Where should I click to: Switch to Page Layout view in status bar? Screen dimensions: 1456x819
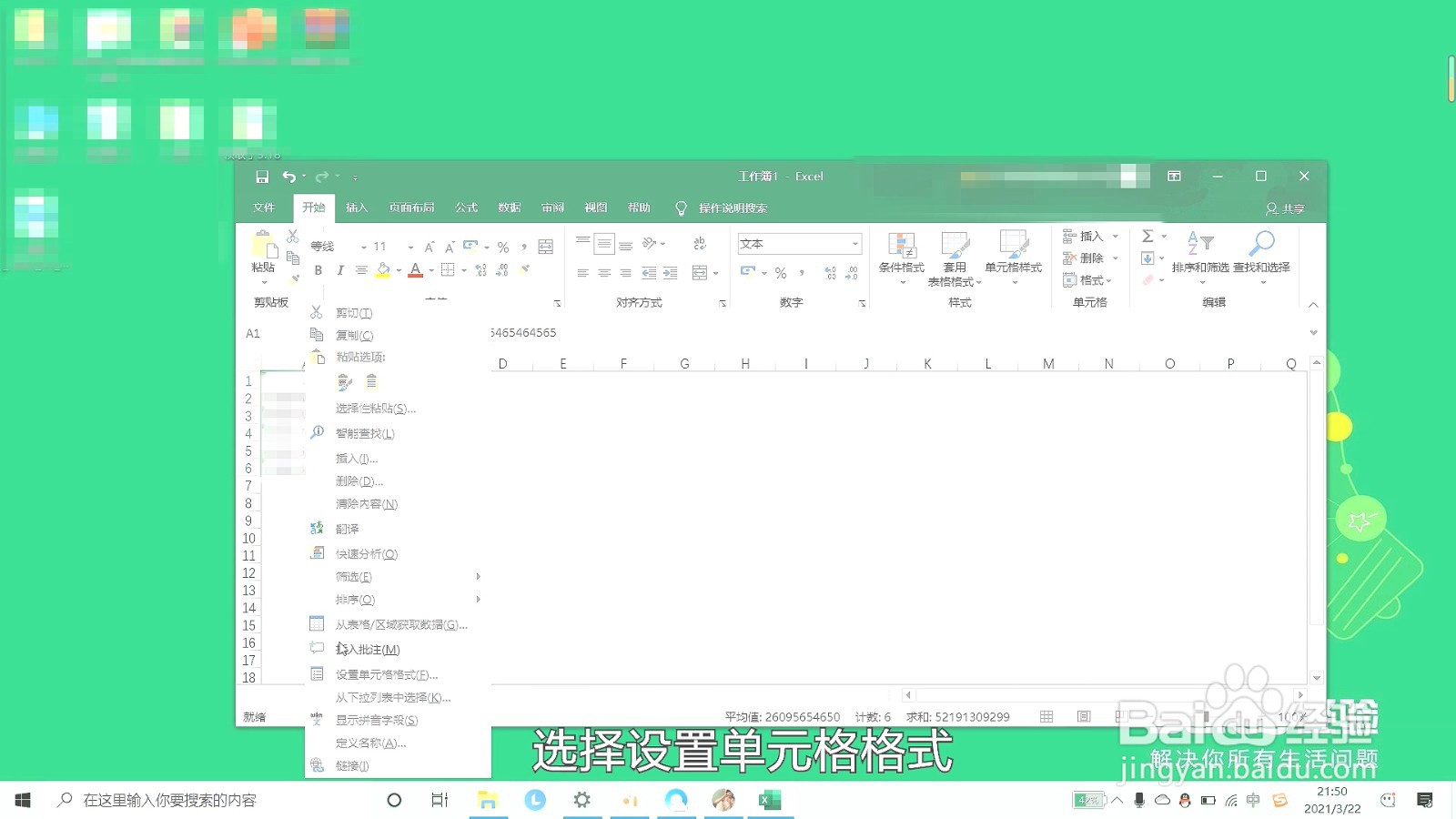1084,717
